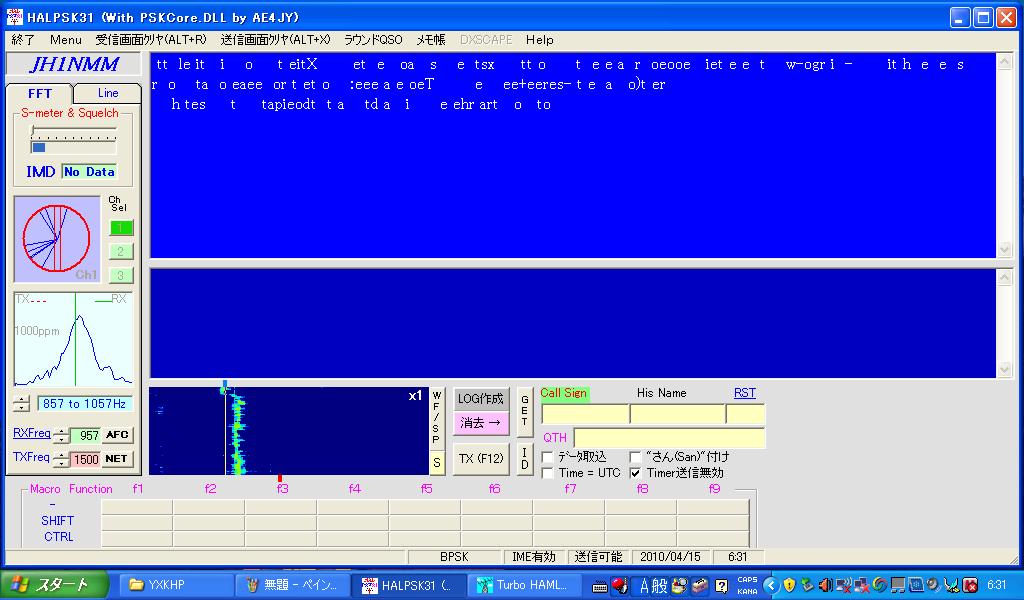This screenshot has width=1024, height=600.
Task: Open the メモ帳 menu
Action: pyautogui.click(x=431, y=40)
